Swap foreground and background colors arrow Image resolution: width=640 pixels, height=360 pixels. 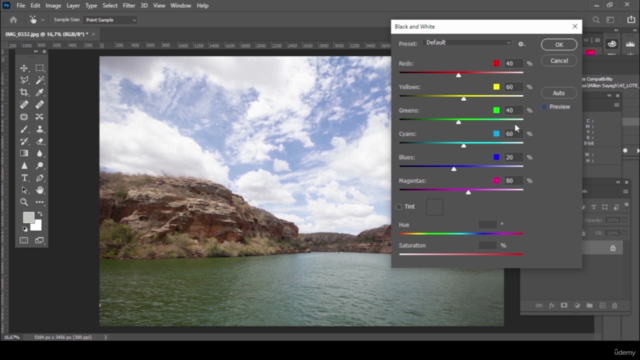pyautogui.click(x=40, y=214)
